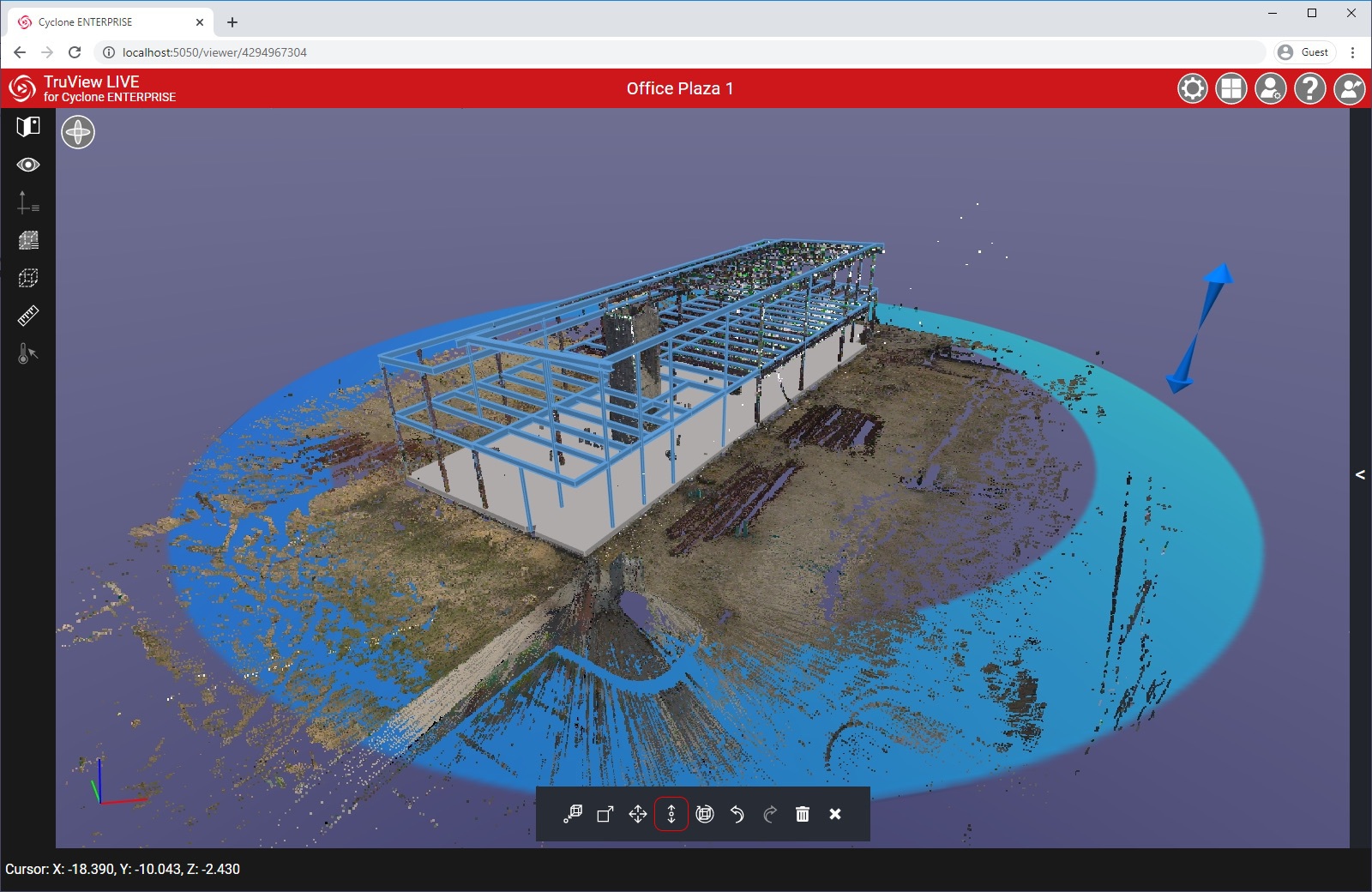Image resolution: width=1372 pixels, height=892 pixels.
Task: Close the Cyclone ENTERPRISE tab
Action: coord(200,22)
